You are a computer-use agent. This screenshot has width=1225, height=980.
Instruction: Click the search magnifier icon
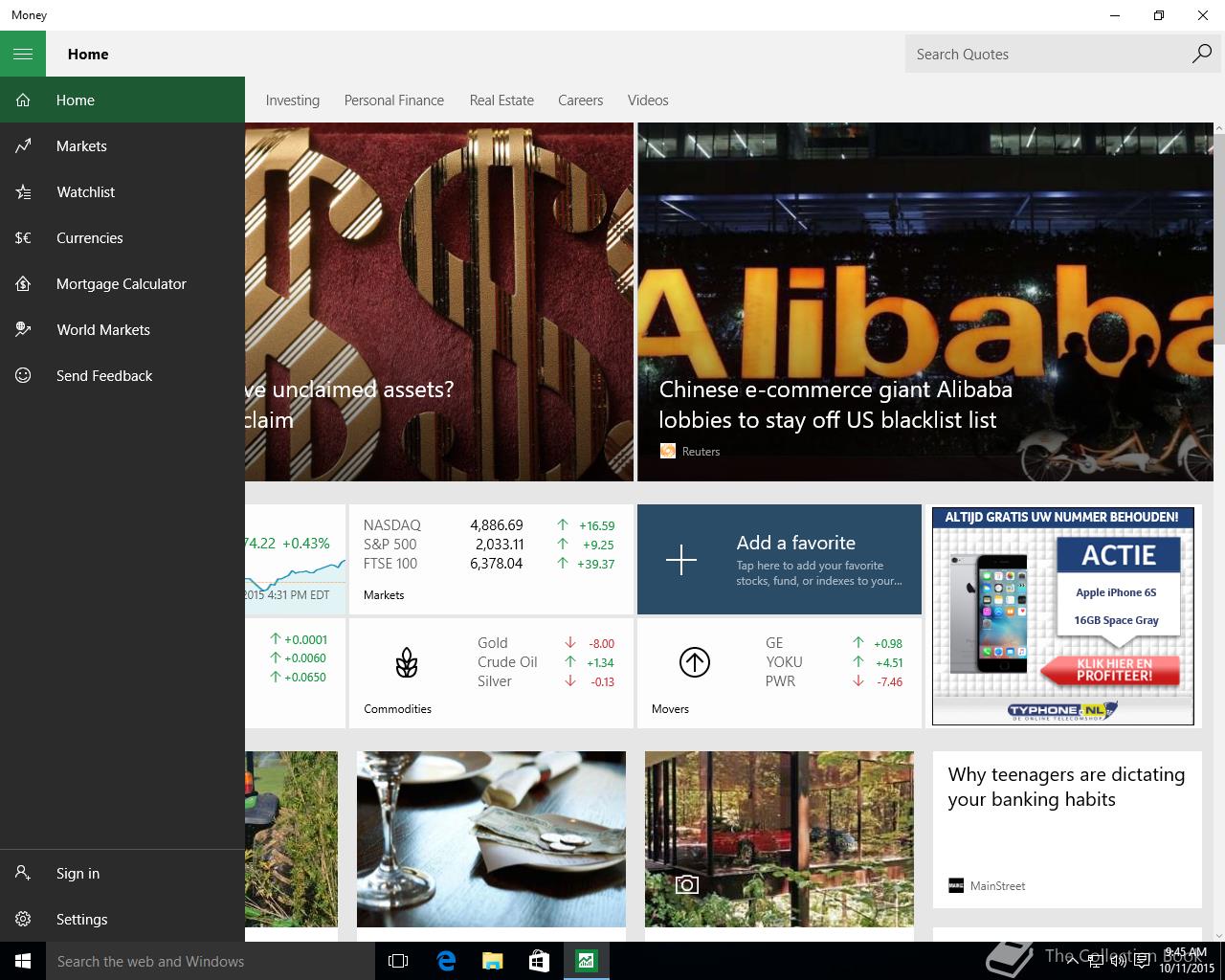1201,54
